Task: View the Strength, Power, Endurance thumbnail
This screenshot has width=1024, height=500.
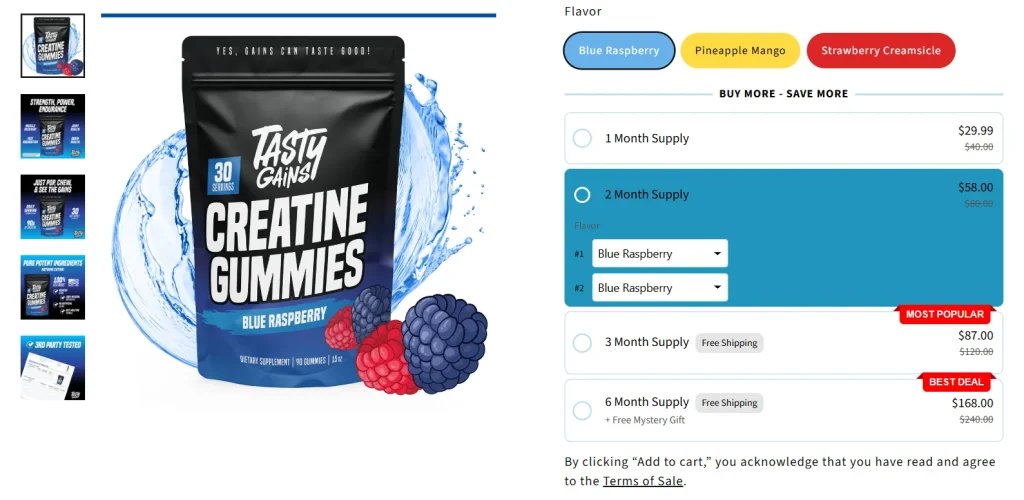Action: pos(52,126)
